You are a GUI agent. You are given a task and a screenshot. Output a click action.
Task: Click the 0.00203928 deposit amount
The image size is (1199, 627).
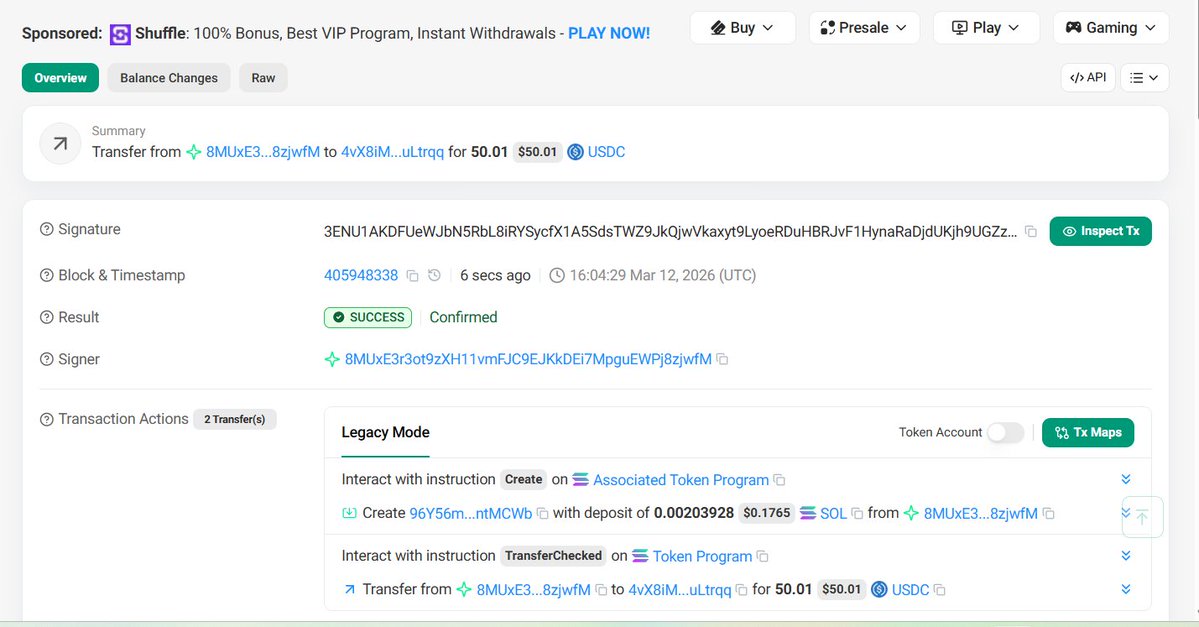click(694, 513)
